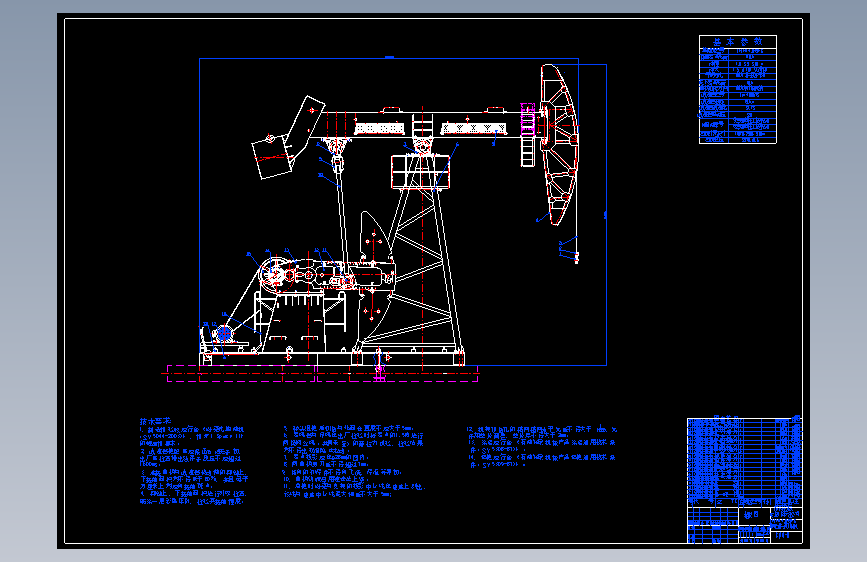The width and height of the screenshot is (867, 562).
Task: Click the magenta dashed foundation outline
Action: [x=322, y=373]
